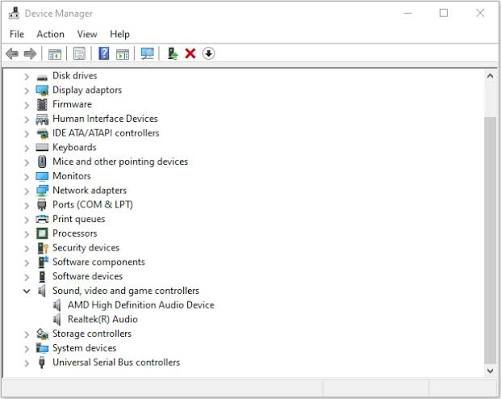Expand the Monitors node

pyautogui.click(x=27, y=177)
